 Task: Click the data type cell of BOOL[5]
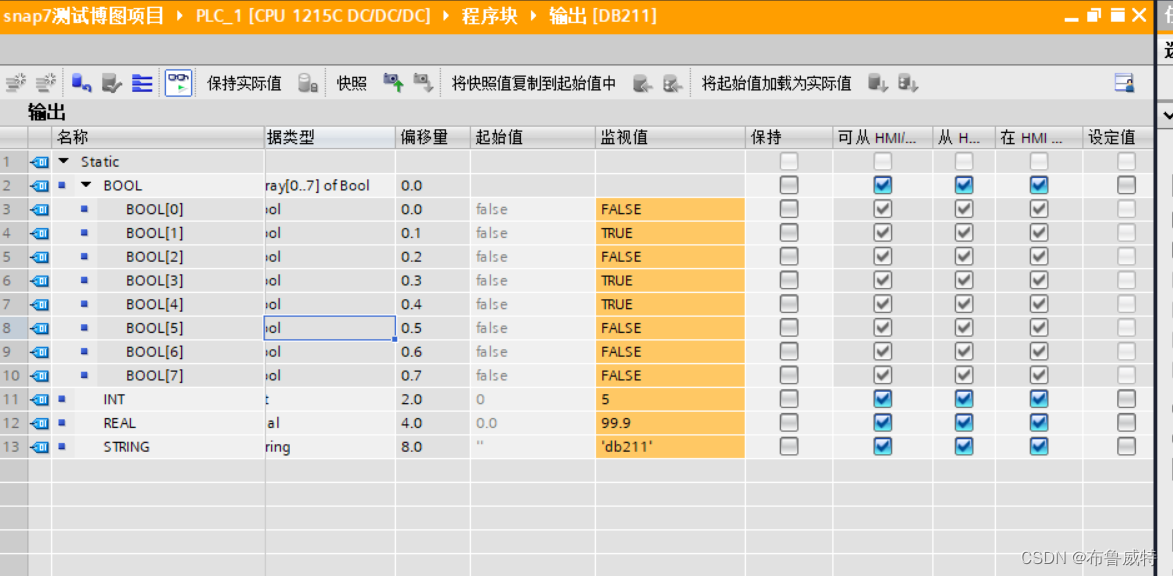pyautogui.click(x=329, y=328)
